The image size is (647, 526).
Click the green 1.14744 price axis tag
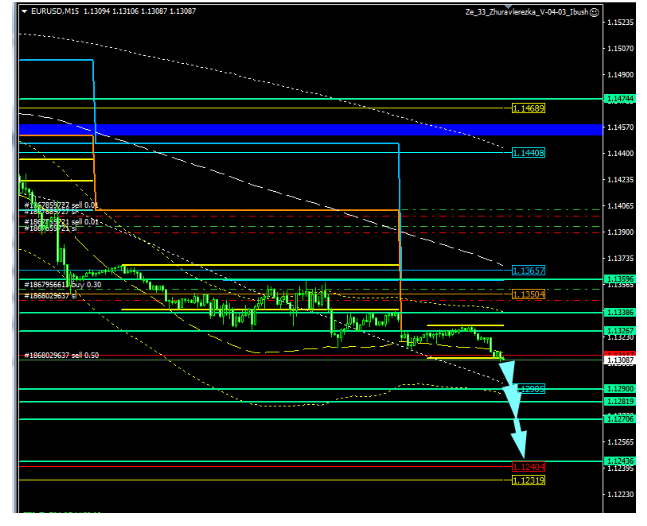tap(620, 98)
